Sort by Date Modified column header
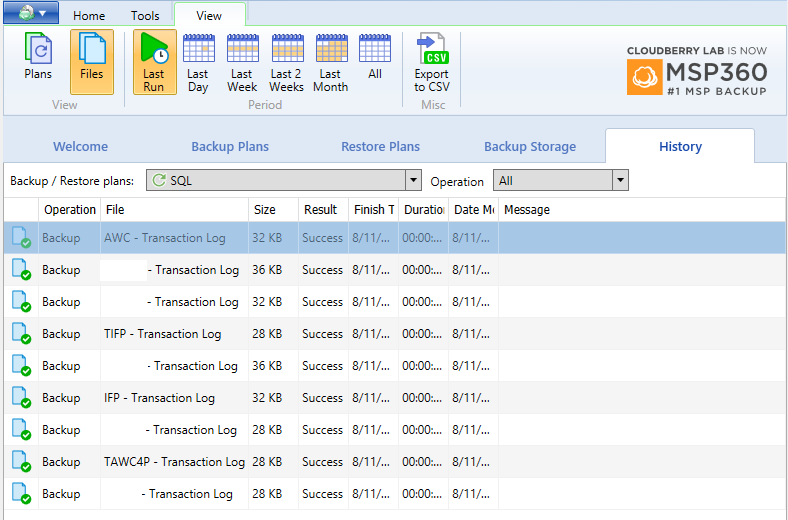Image resolution: width=788 pixels, height=520 pixels. (473, 210)
